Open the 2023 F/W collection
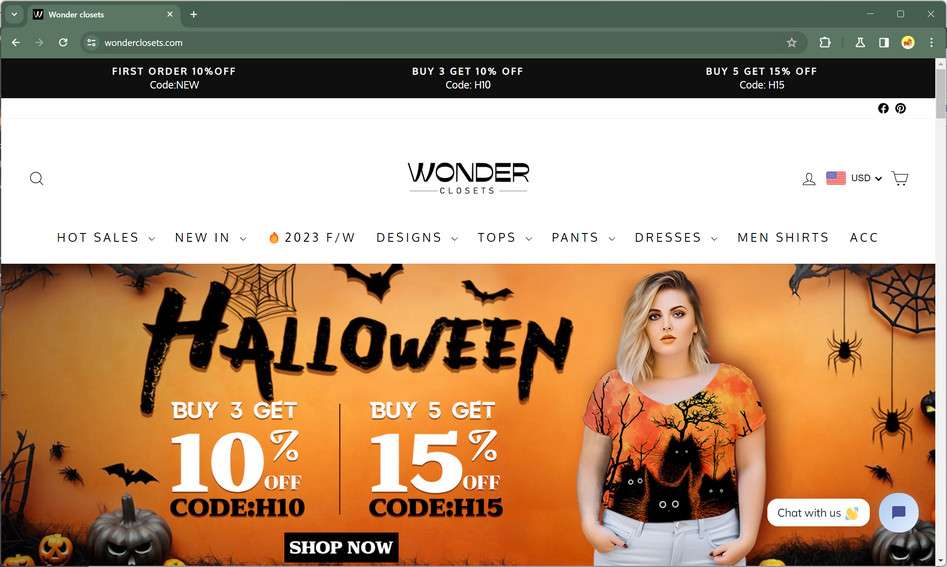This screenshot has height=567, width=947. pos(312,238)
